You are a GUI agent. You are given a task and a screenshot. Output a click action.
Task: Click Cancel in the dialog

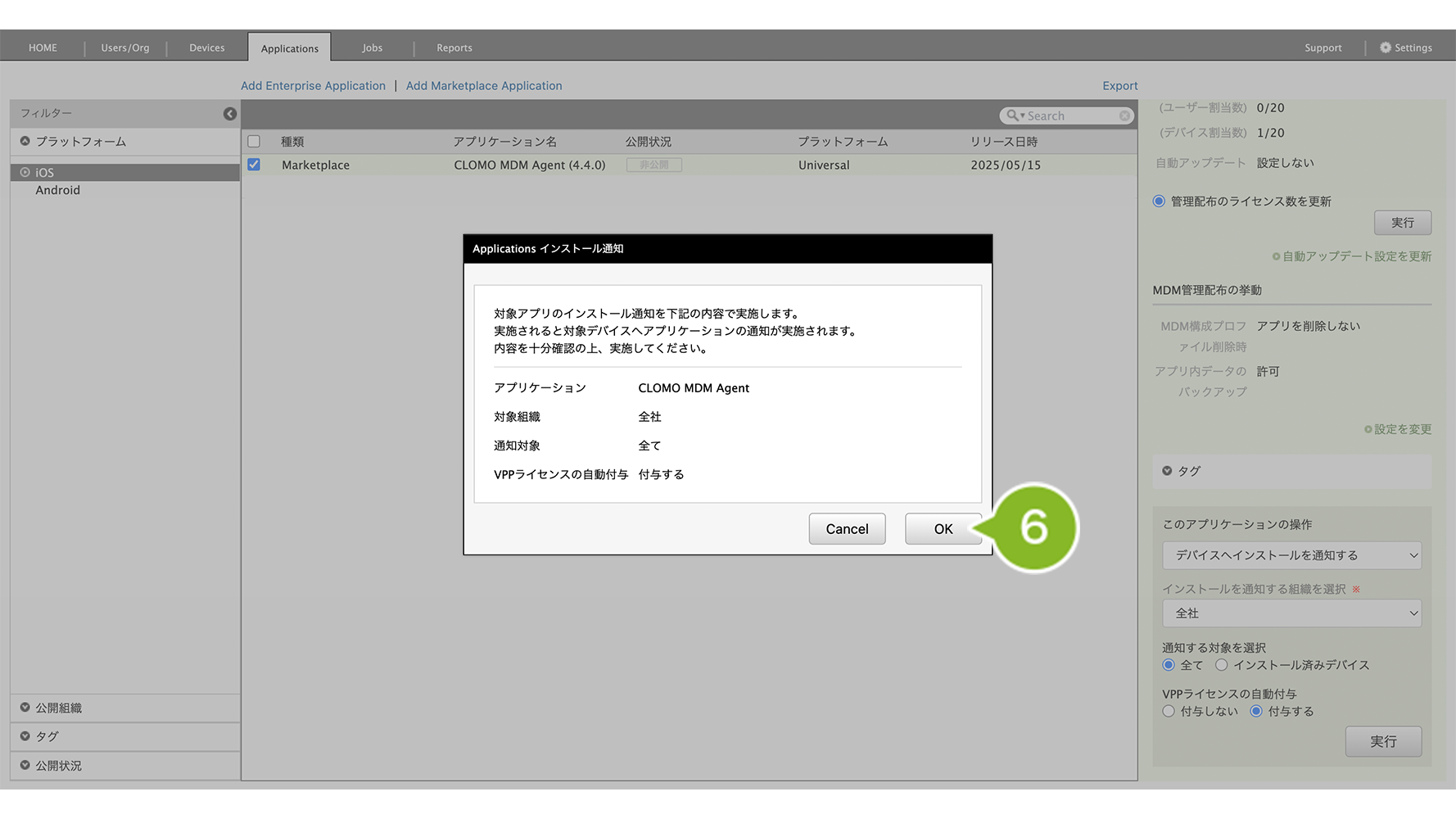(847, 529)
